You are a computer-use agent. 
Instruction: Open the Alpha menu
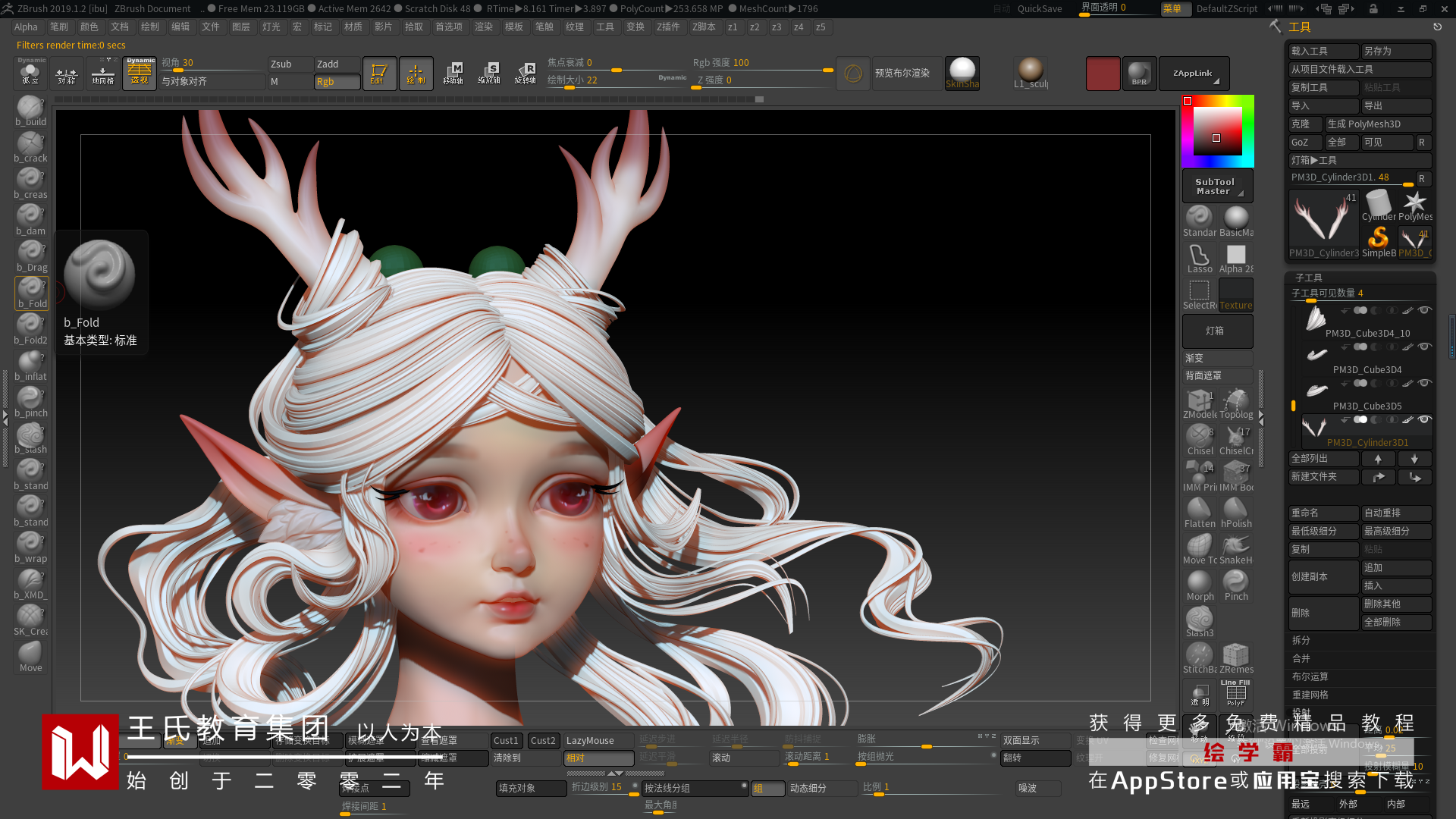25,27
